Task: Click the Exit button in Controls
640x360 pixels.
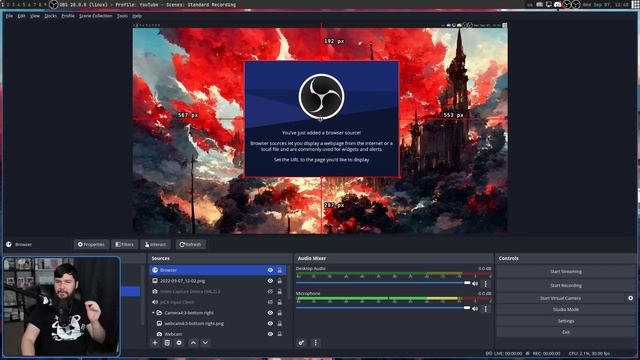Action: click(x=566, y=332)
